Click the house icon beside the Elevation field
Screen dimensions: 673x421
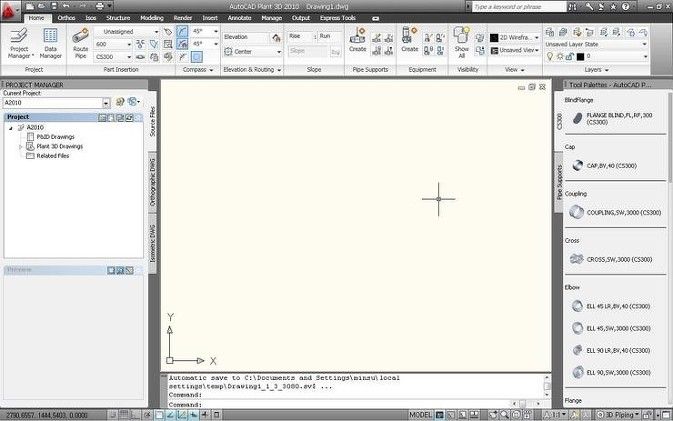[x=276, y=38]
